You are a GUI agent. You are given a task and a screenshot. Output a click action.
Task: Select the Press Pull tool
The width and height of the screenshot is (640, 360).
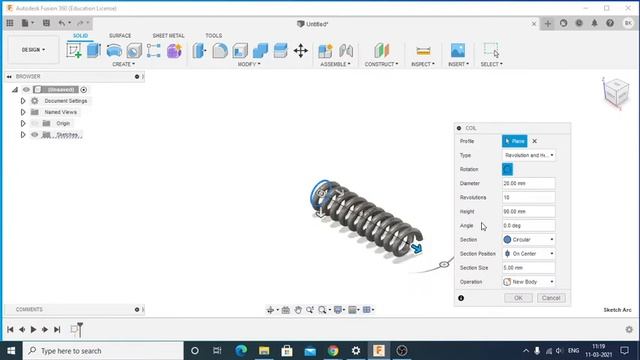(200, 51)
